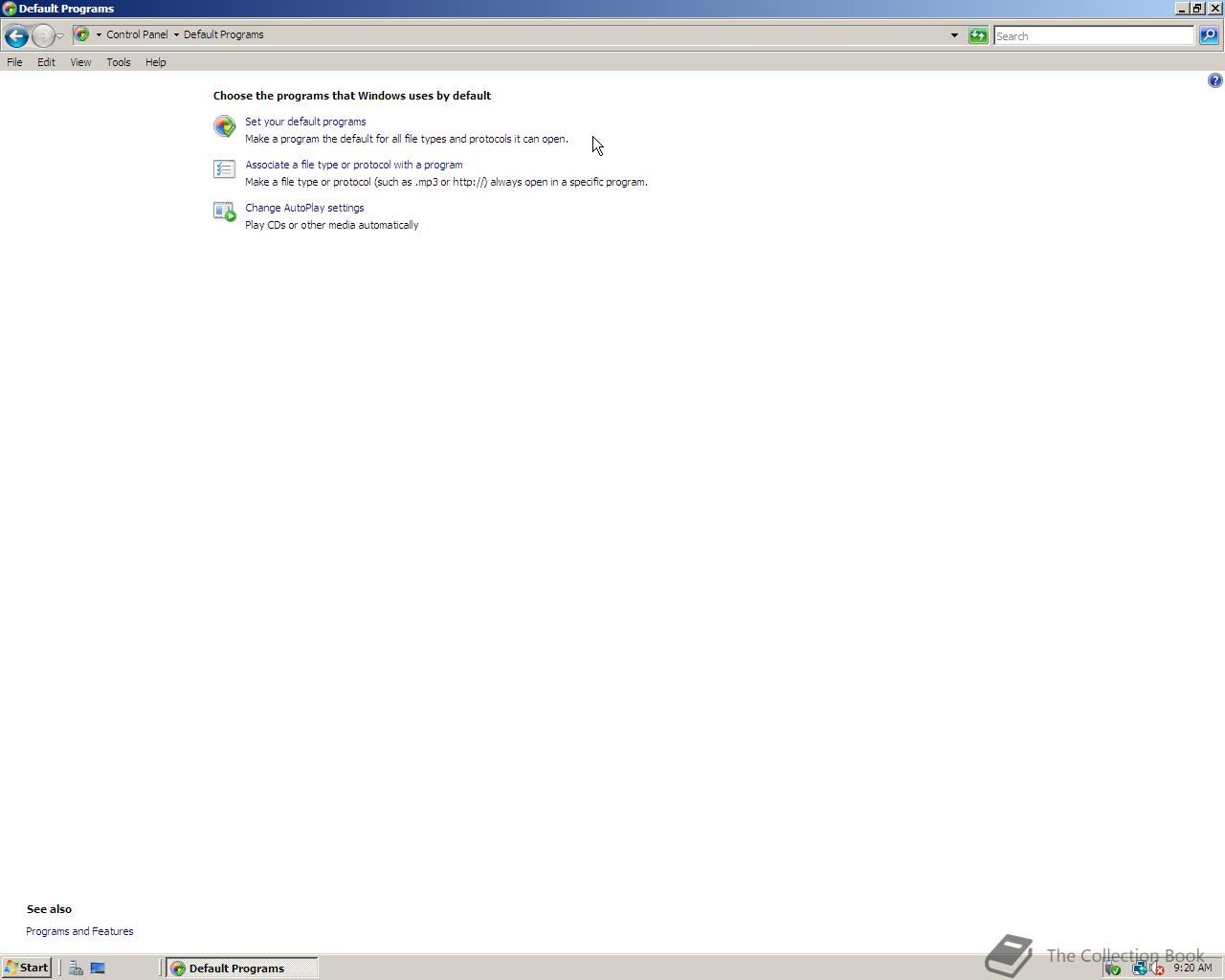The width and height of the screenshot is (1225, 980).
Task: Restore down the Default Programs window
Action: [1197, 9]
